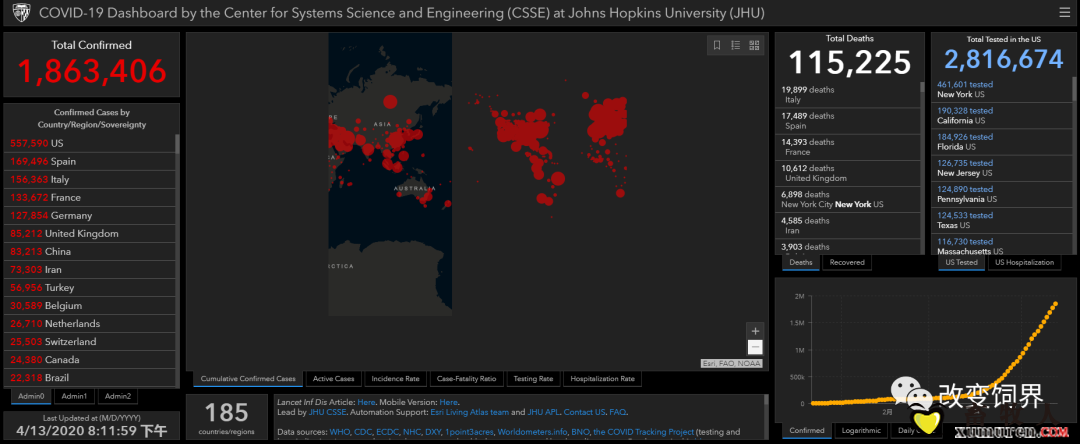
Task: Select the Incidence Rate map tab
Action: pyautogui.click(x=394, y=379)
